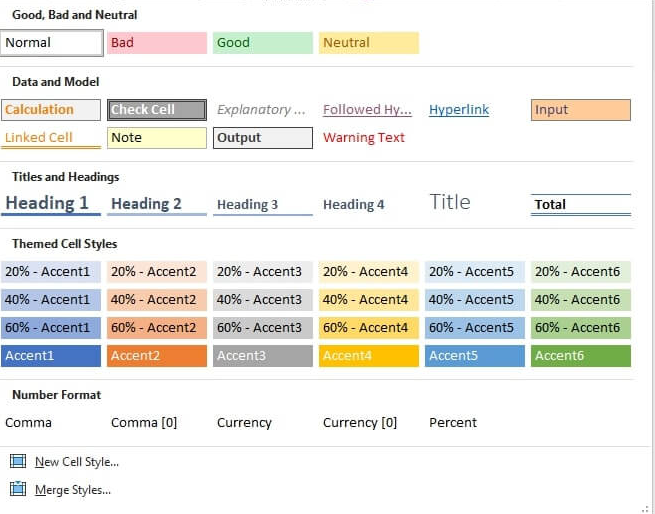Image resolution: width=655 pixels, height=514 pixels.
Task: Choose Merge Styles menu entry
Action: pos(72,490)
